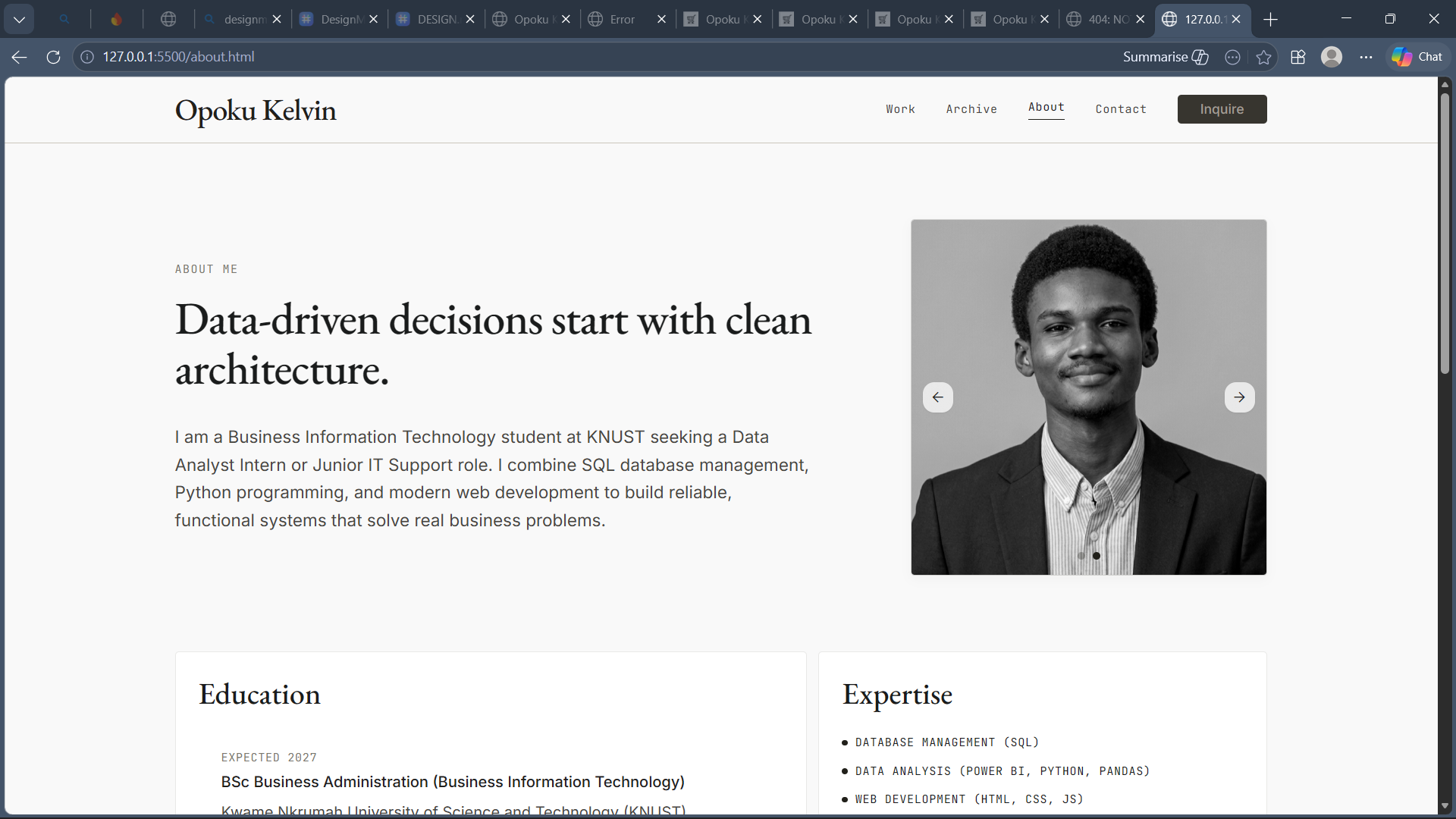Click 'DATA ANALYSIS (POWER BI, PYTHON, PANDAS)' item
The image size is (1456, 819).
coord(1003,771)
